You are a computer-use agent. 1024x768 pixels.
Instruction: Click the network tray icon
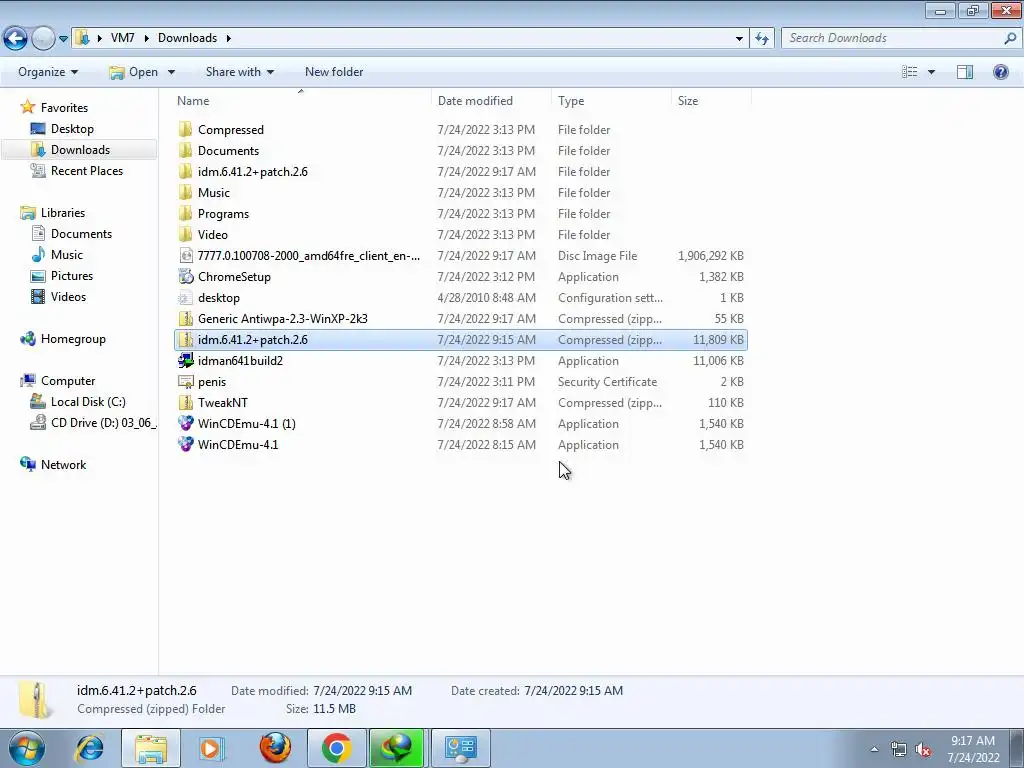tap(899, 750)
